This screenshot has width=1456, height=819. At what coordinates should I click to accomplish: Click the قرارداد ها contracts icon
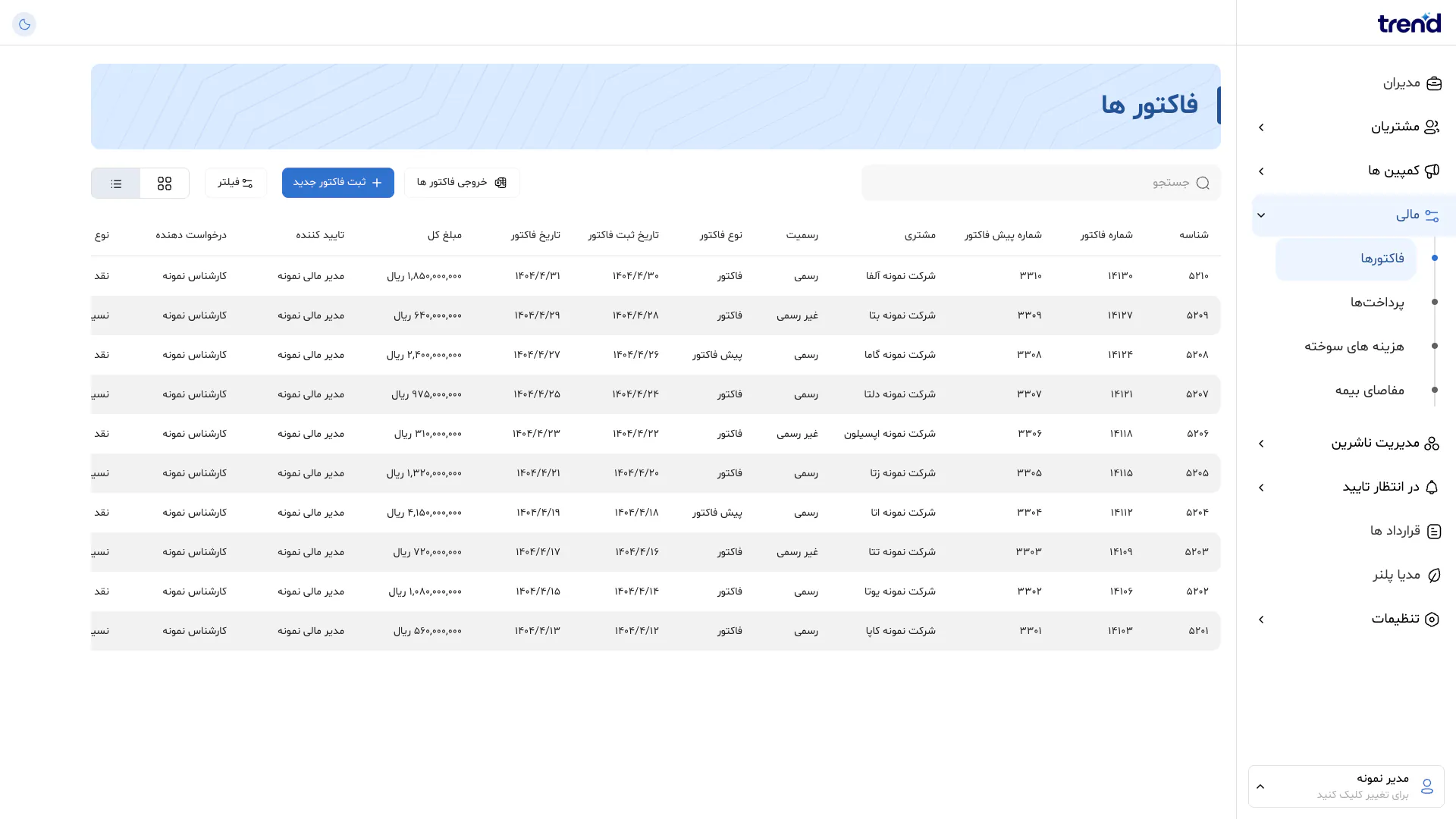click(x=1433, y=532)
